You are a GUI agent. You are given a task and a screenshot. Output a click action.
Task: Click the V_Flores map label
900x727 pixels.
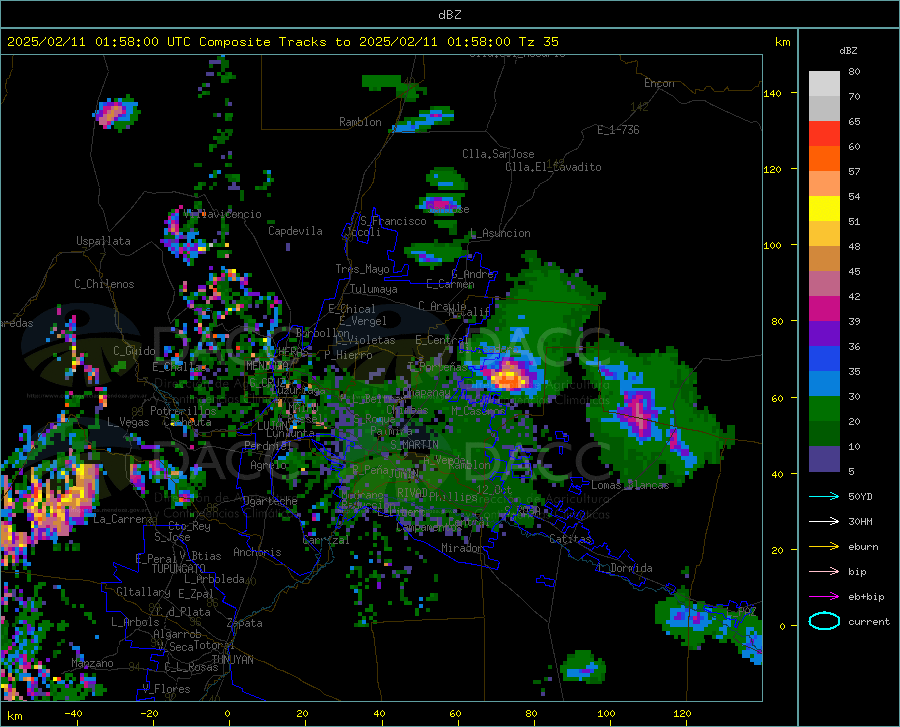(x=166, y=689)
